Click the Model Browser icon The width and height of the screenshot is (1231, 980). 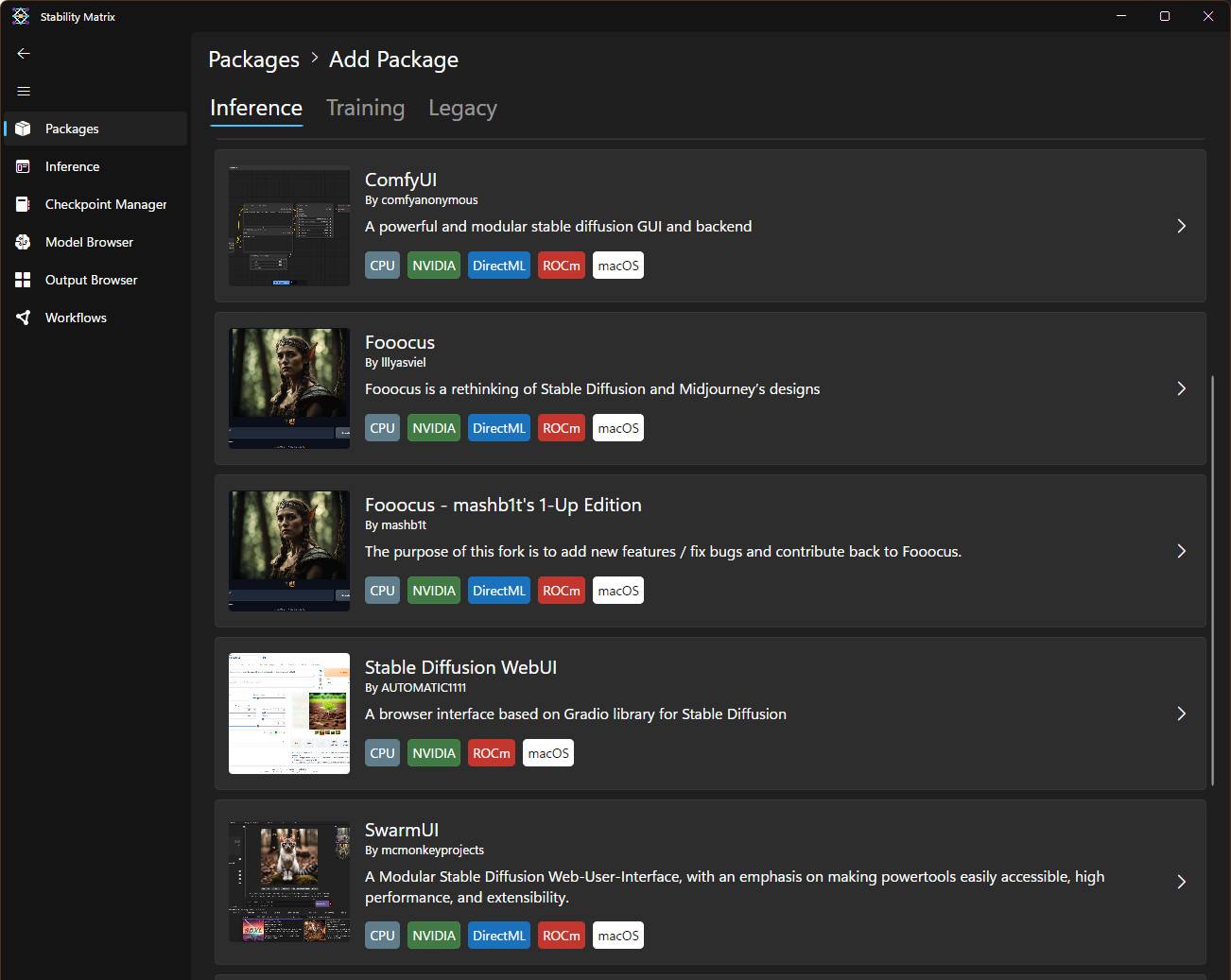click(x=24, y=242)
